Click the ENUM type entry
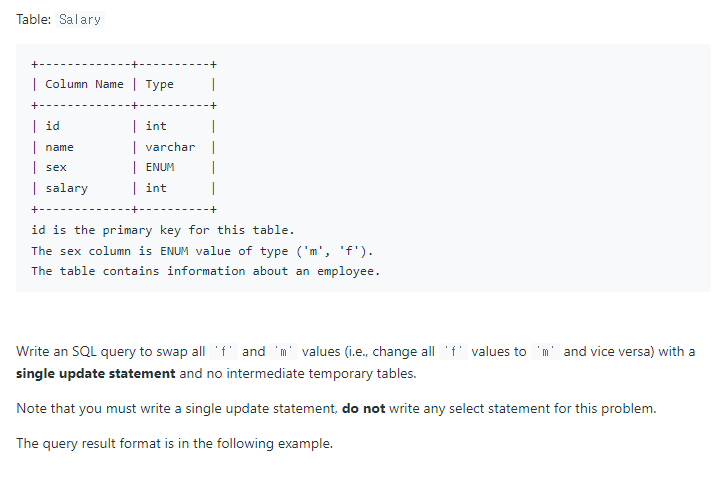This screenshot has width=724, height=481. 160,167
